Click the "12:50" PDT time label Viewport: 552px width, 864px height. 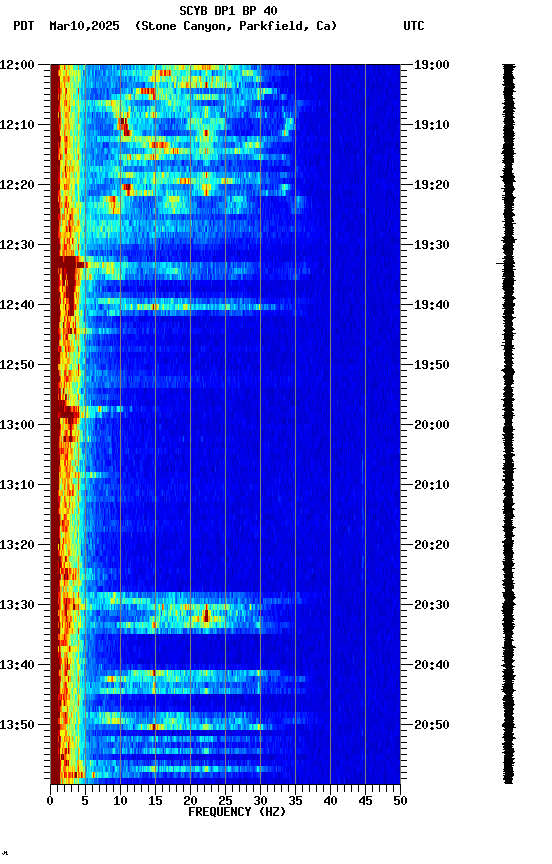[x=17, y=365]
